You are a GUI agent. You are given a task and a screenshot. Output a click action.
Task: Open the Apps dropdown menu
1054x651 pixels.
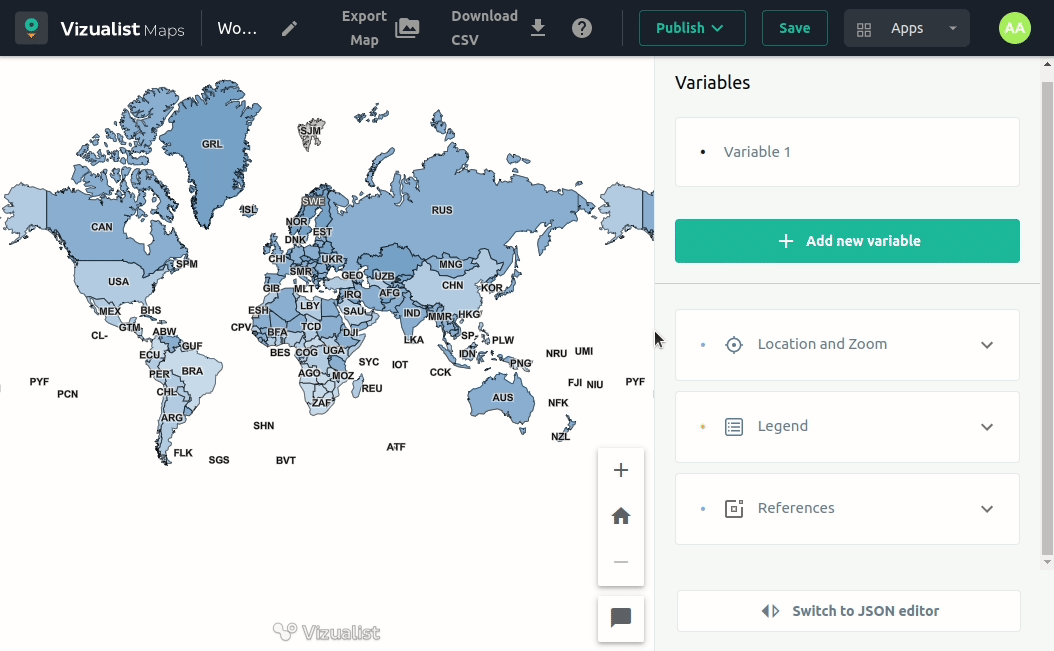[907, 28]
